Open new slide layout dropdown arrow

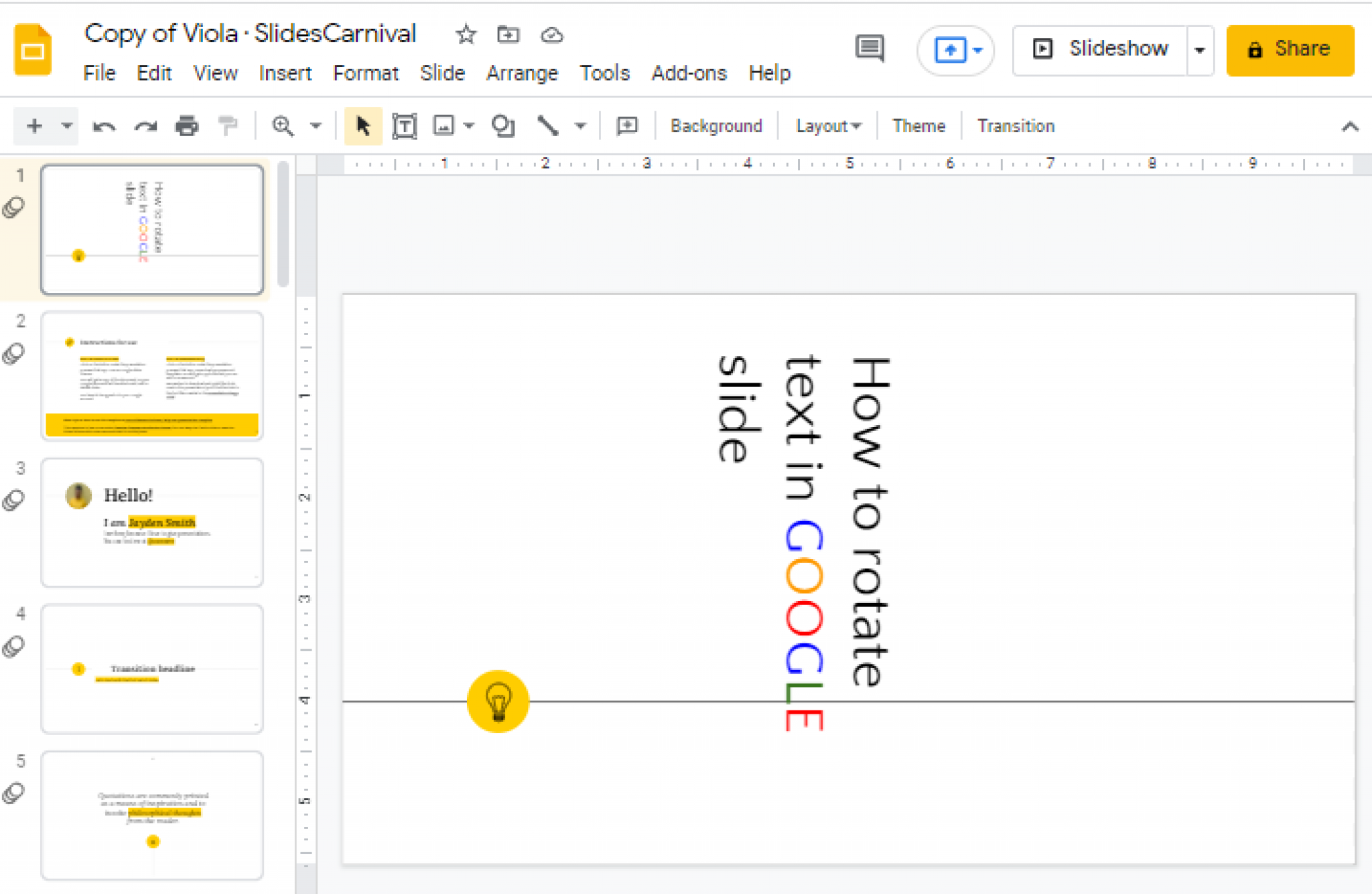(66, 125)
